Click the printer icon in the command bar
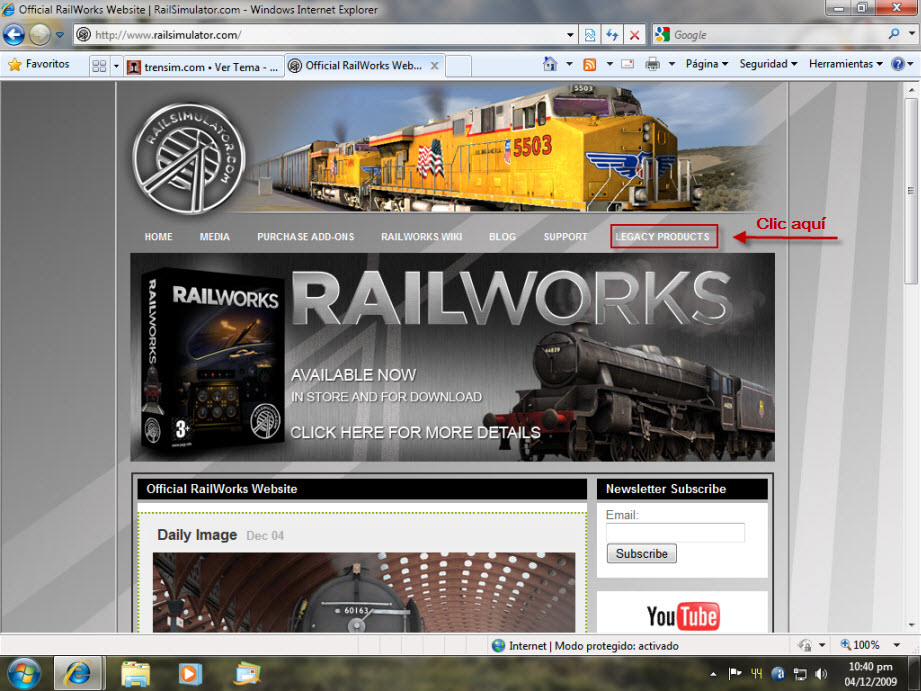 (652, 64)
